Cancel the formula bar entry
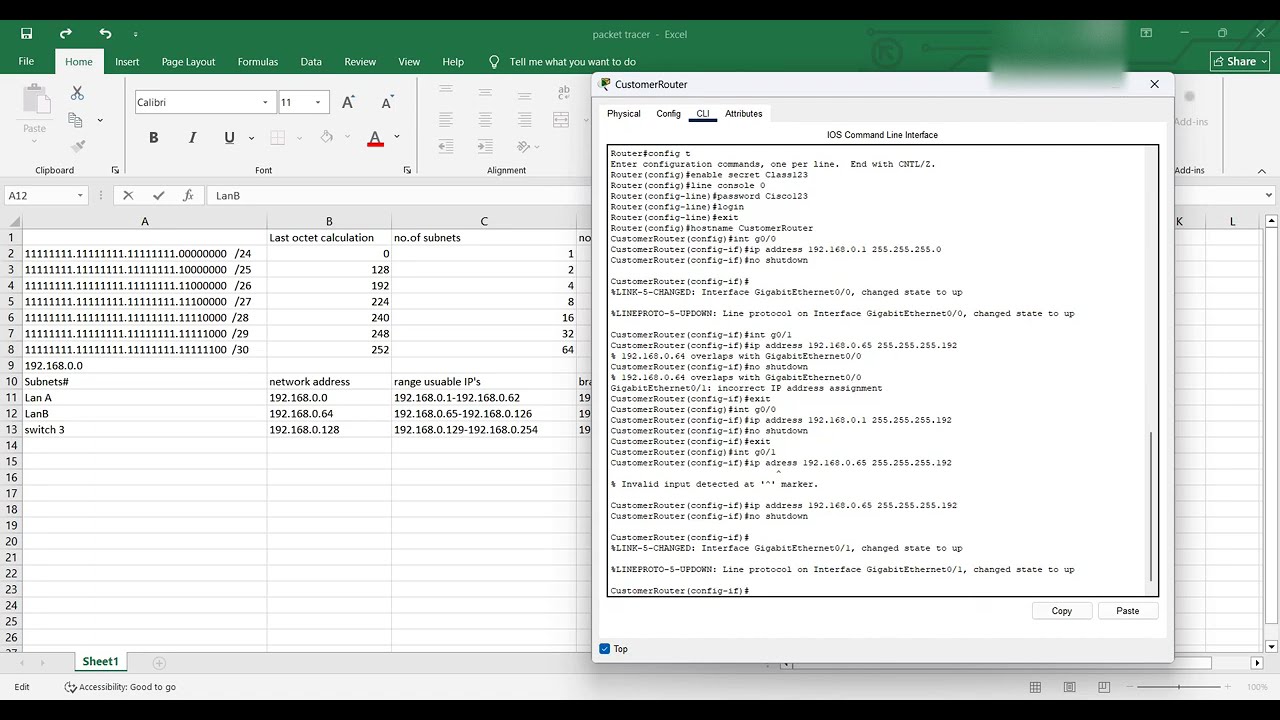Image resolution: width=1280 pixels, height=720 pixels. 128,196
